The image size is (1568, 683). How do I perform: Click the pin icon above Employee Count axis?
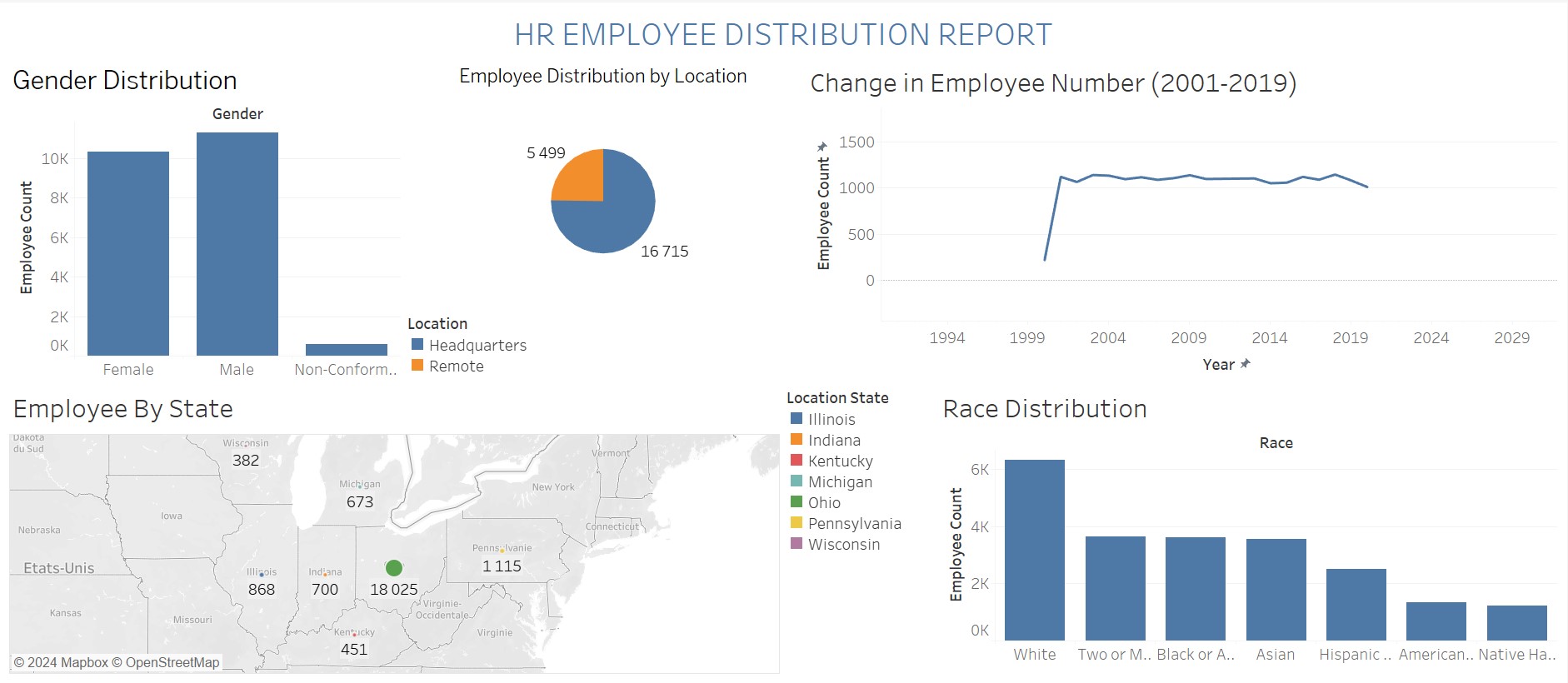[822, 147]
